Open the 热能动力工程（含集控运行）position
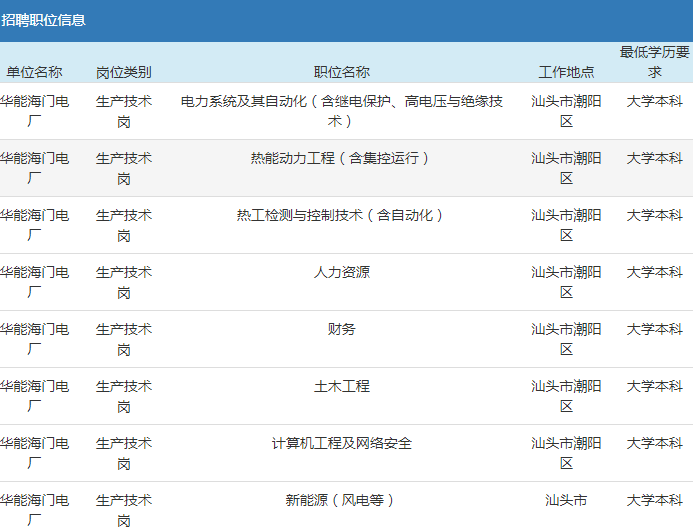This screenshot has height=531, width=693. coord(342,158)
